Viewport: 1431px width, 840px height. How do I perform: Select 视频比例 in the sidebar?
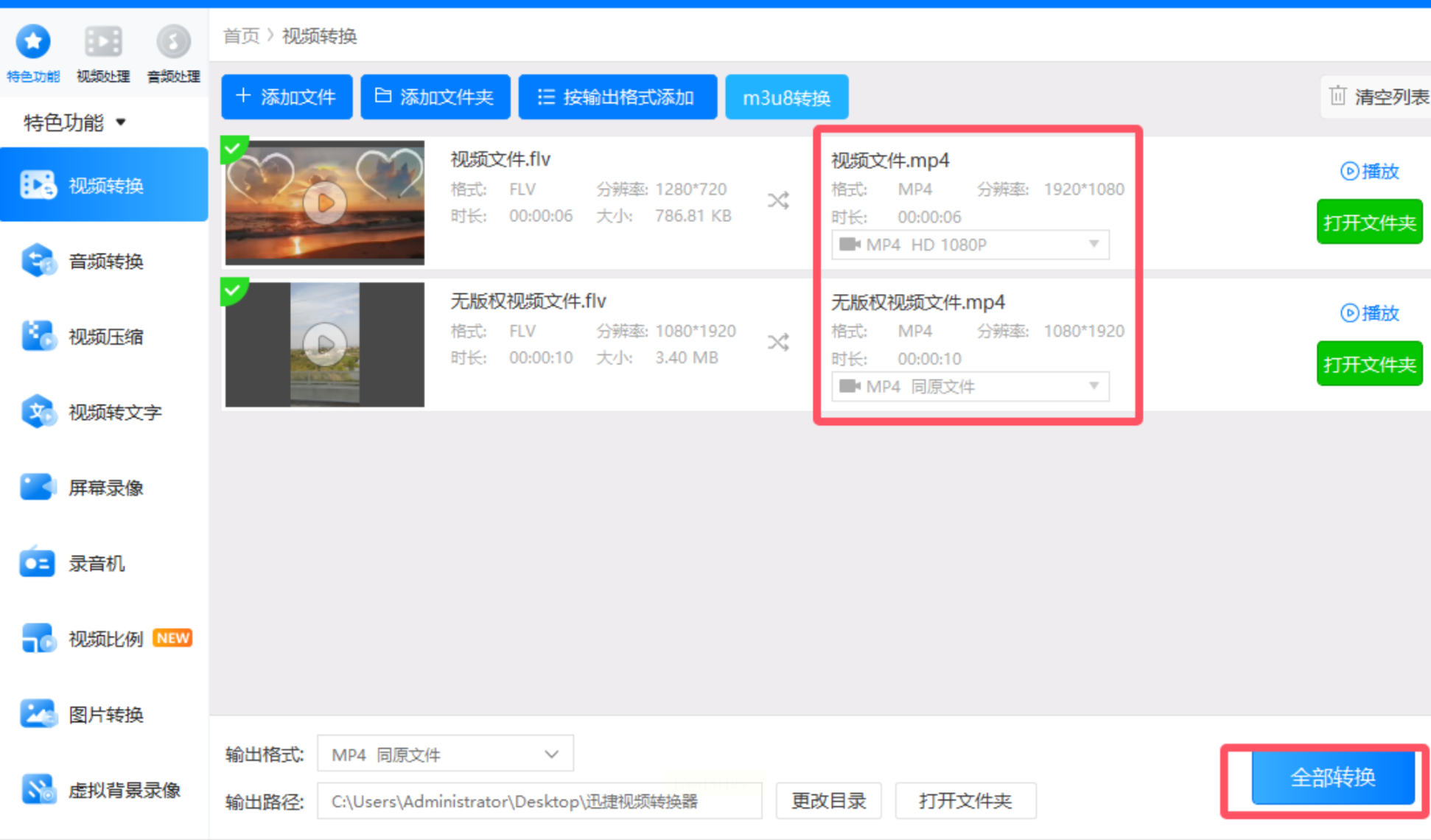pyautogui.click(x=105, y=639)
